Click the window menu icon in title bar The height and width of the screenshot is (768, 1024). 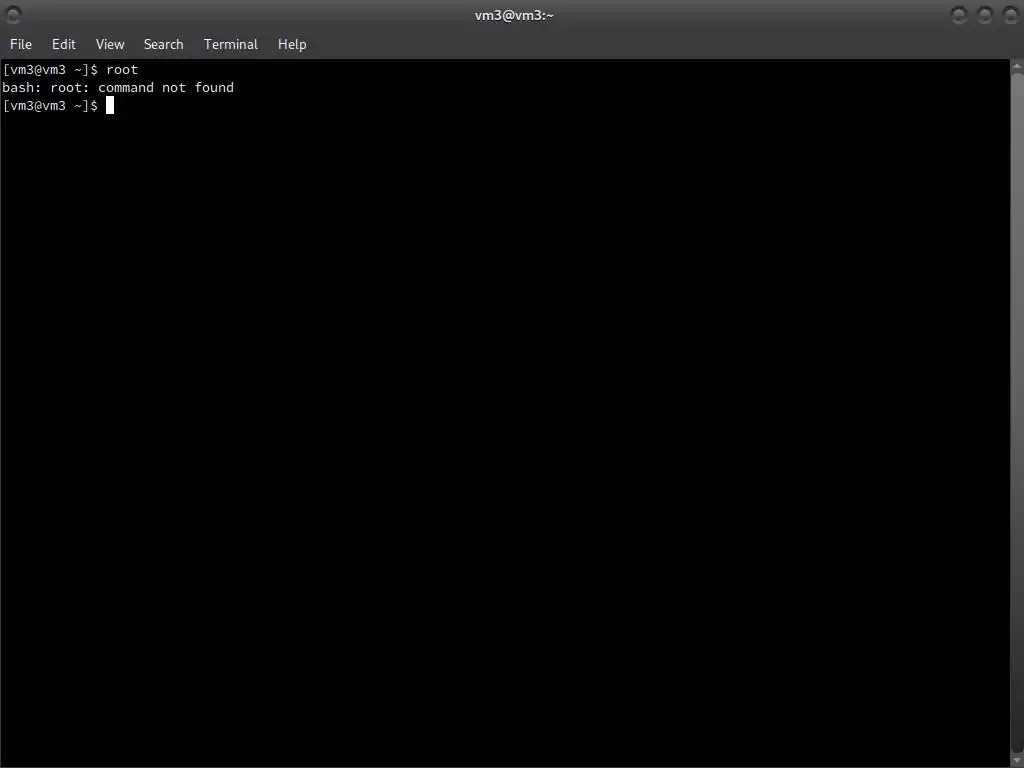tap(12, 14)
